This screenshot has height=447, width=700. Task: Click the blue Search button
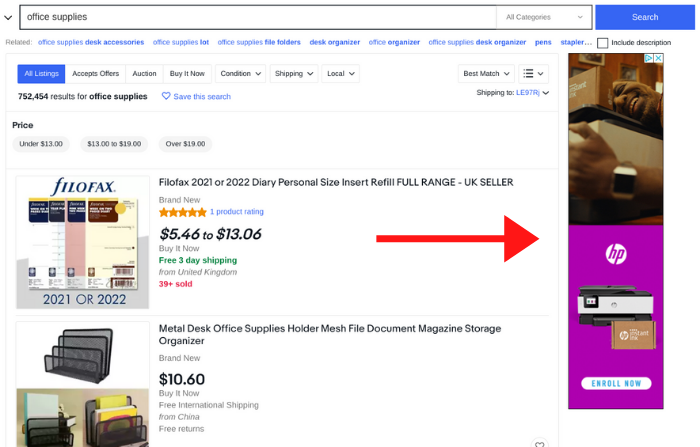click(x=645, y=17)
